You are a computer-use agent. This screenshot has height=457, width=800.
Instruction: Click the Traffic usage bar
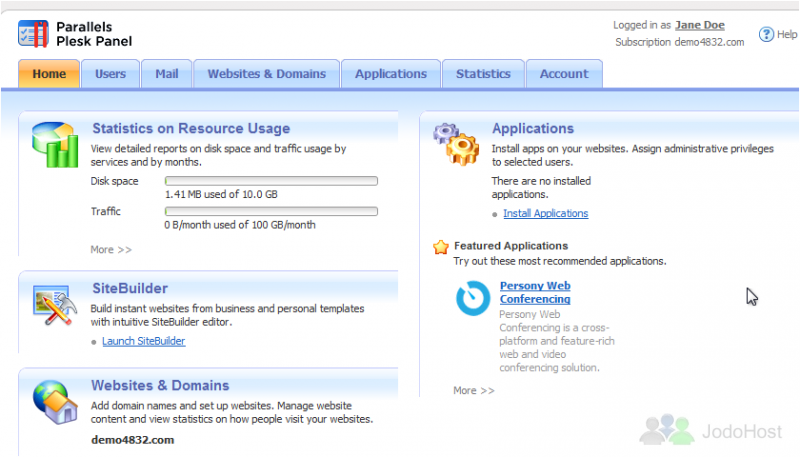click(x=271, y=211)
